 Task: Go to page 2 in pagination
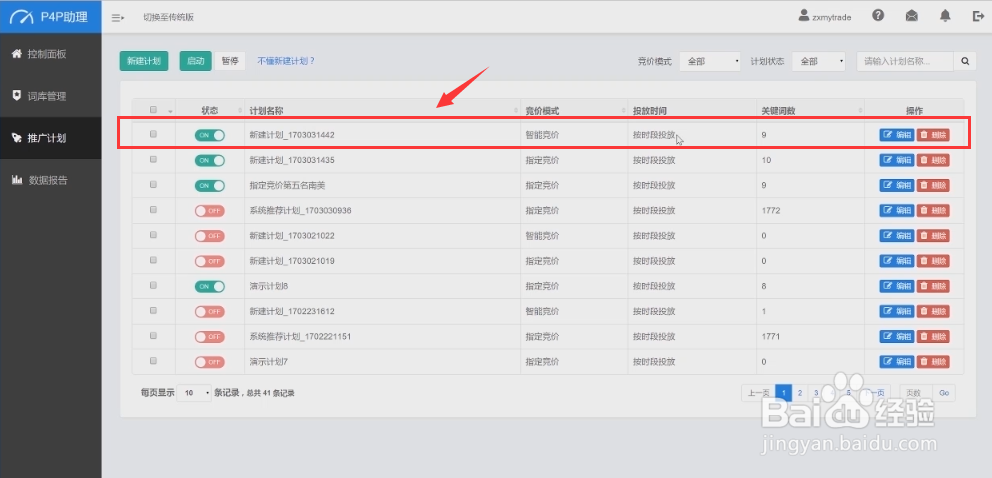click(800, 393)
